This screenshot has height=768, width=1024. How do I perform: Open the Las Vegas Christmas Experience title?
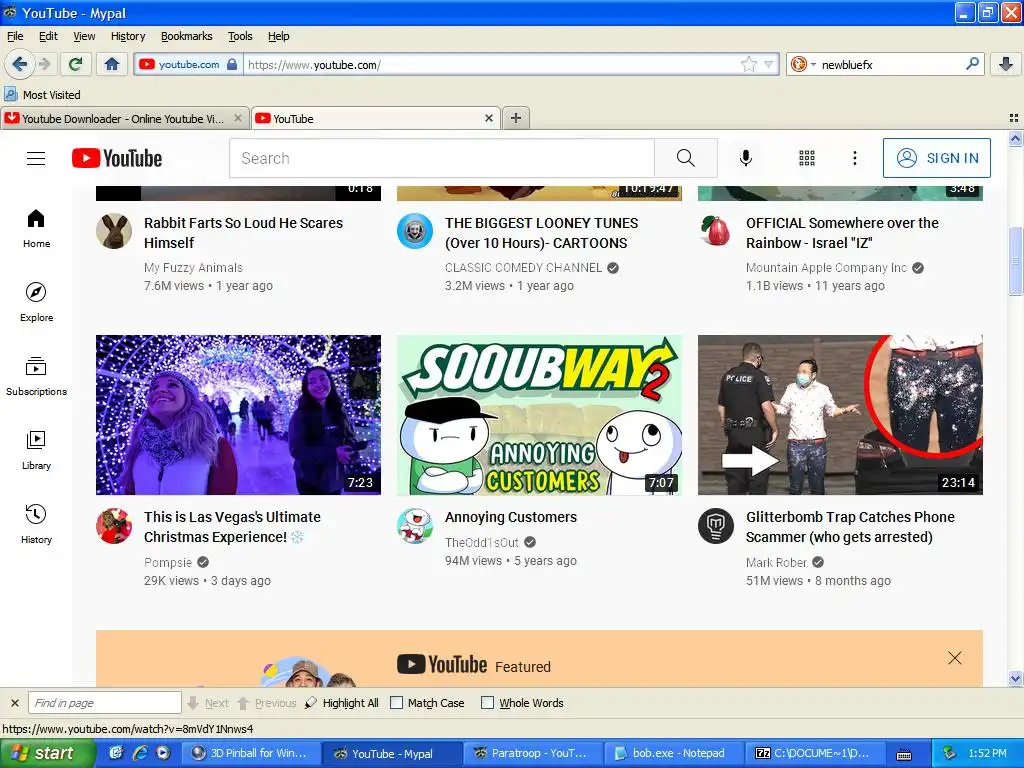coord(232,527)
